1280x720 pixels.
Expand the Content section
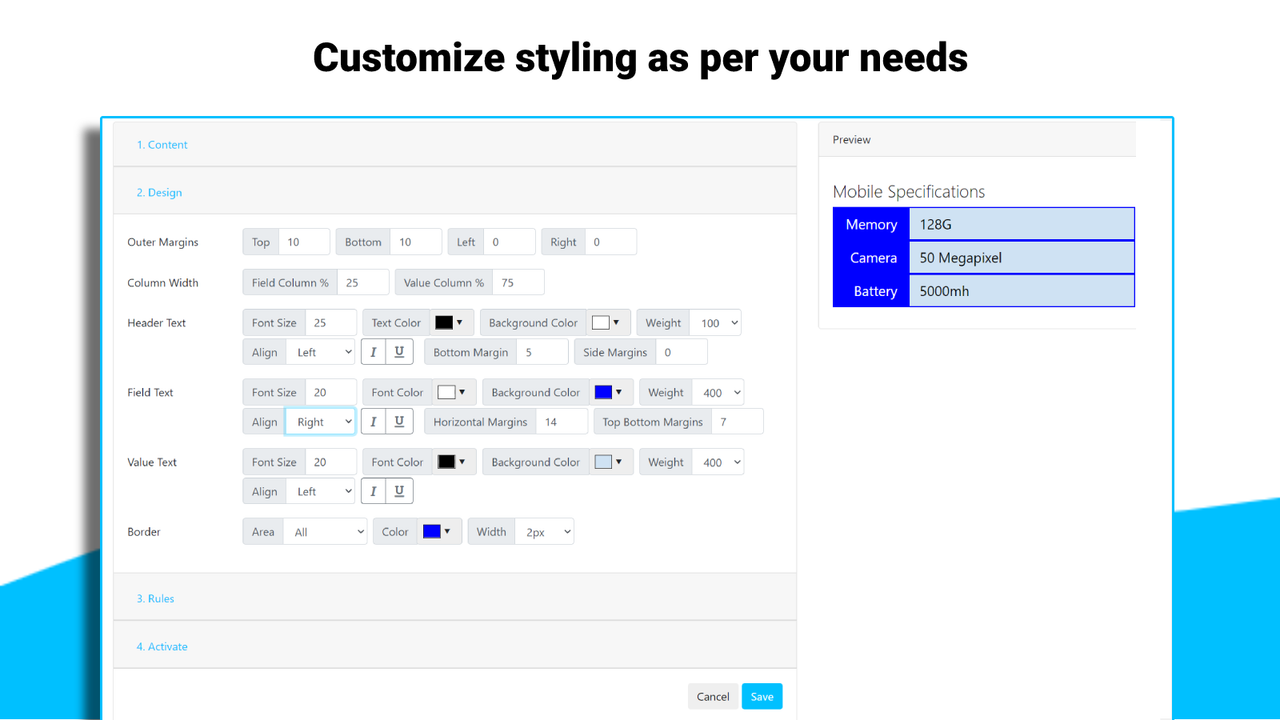[x=162, y=144]
